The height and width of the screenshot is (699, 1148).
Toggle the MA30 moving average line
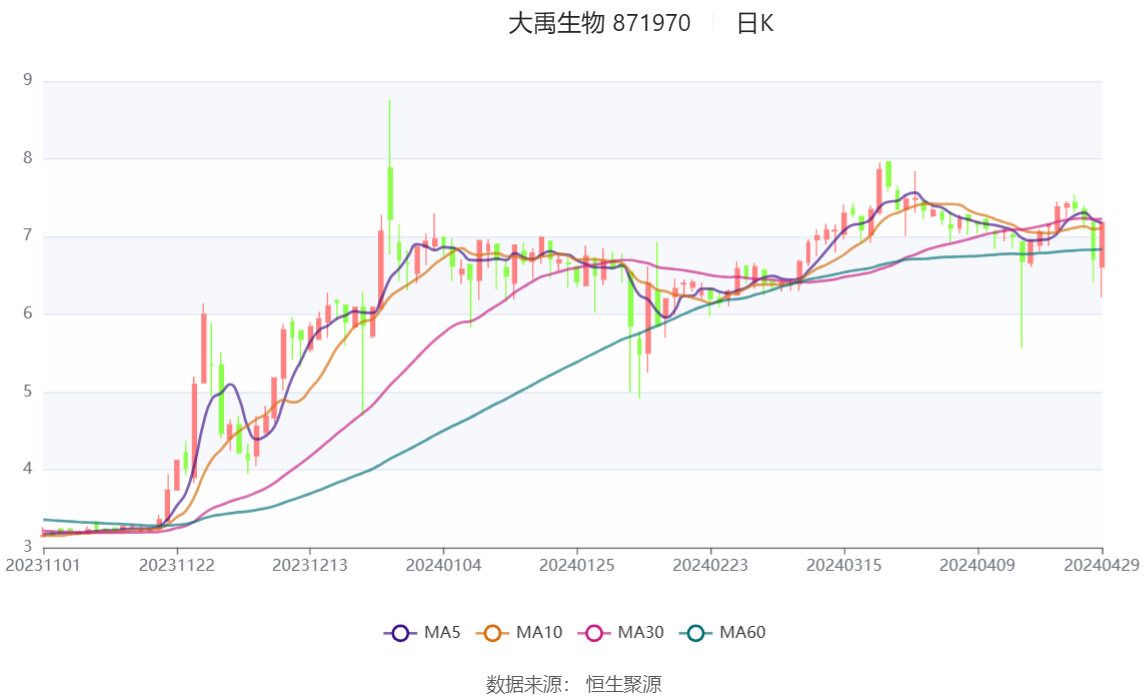coord(610,633)
